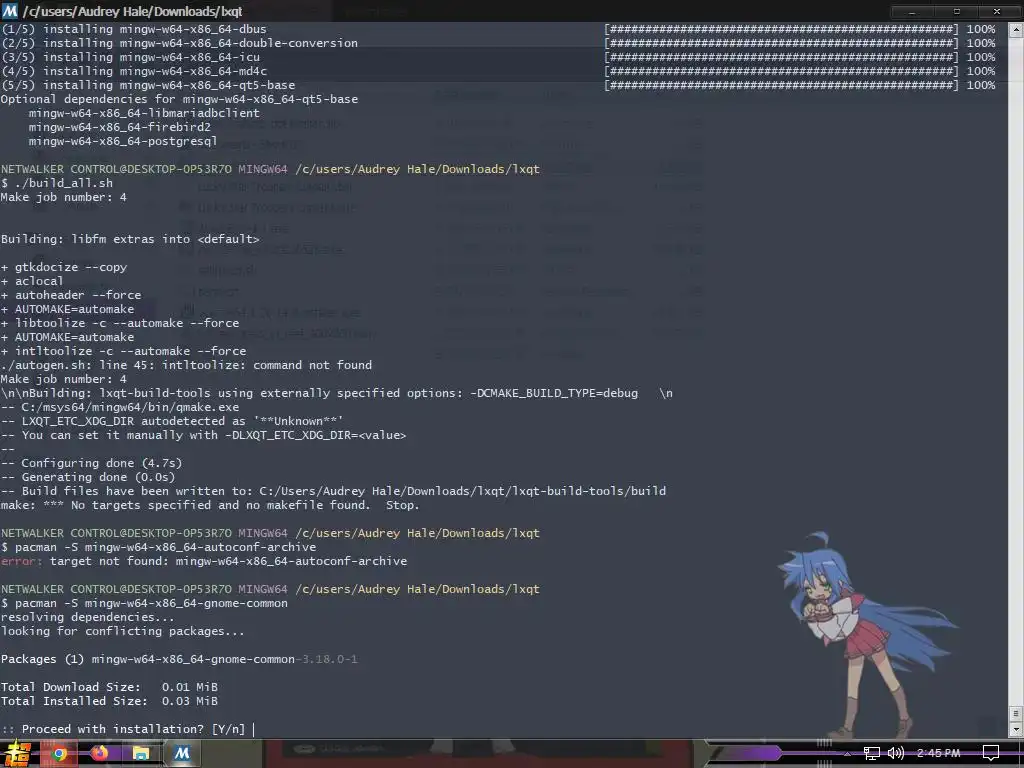Open network status tray icon
Screen dimensions: 1024x768
(871, 754)
